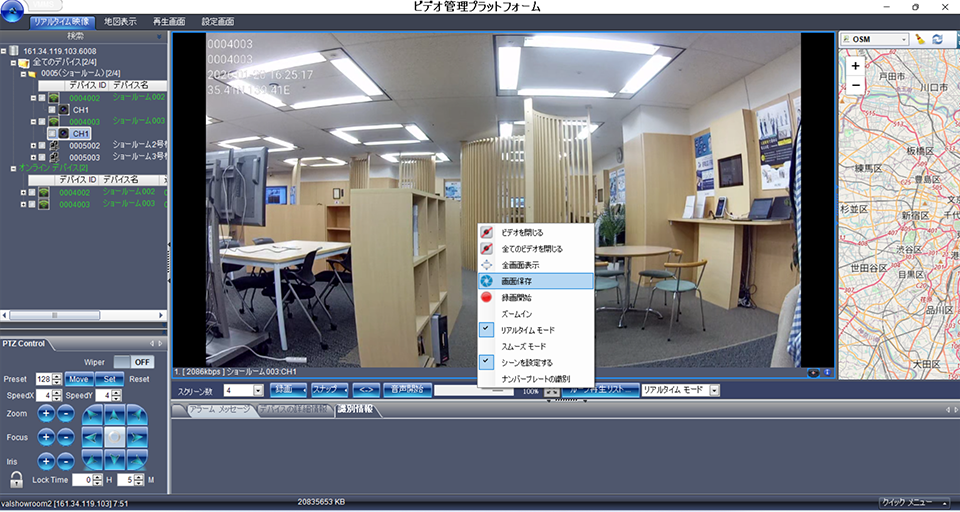960x512 pixels.
Task: Collapse the 0005(ショールーム) group node
Action: [24, 74]
